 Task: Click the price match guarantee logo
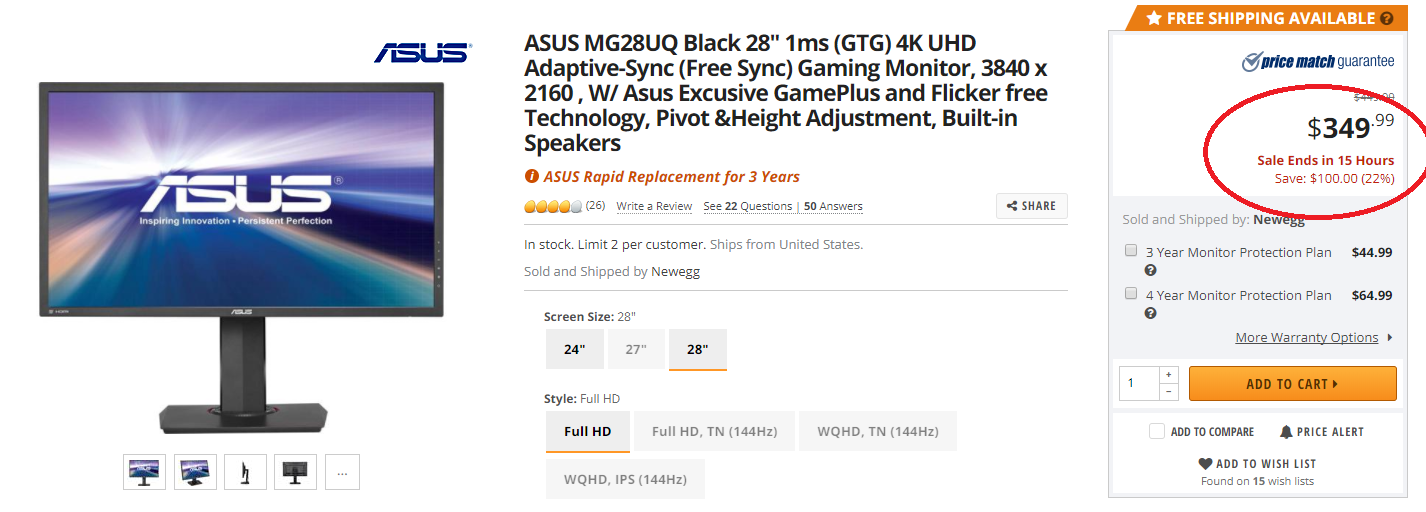tap(1317, 62)
